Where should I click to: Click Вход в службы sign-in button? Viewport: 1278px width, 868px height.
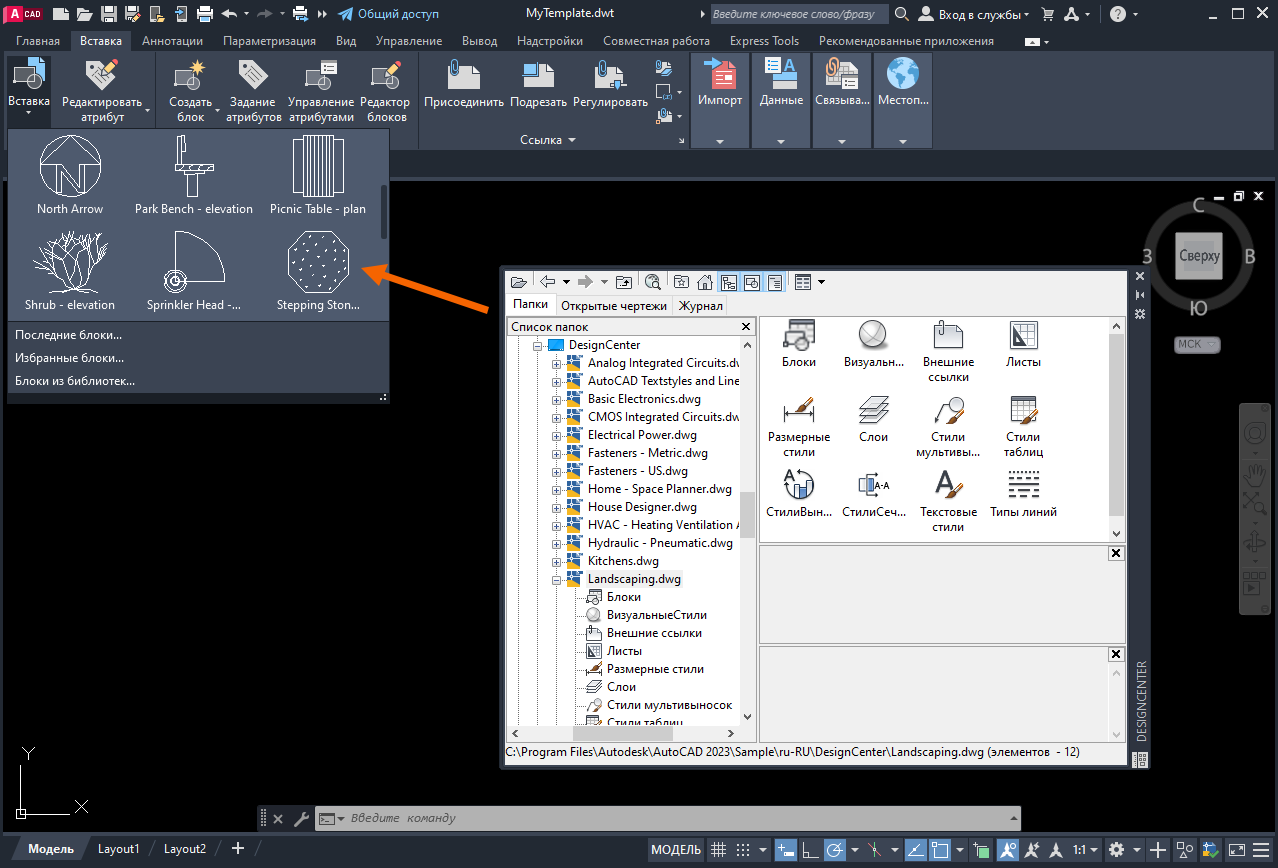[x=975, y=14]
